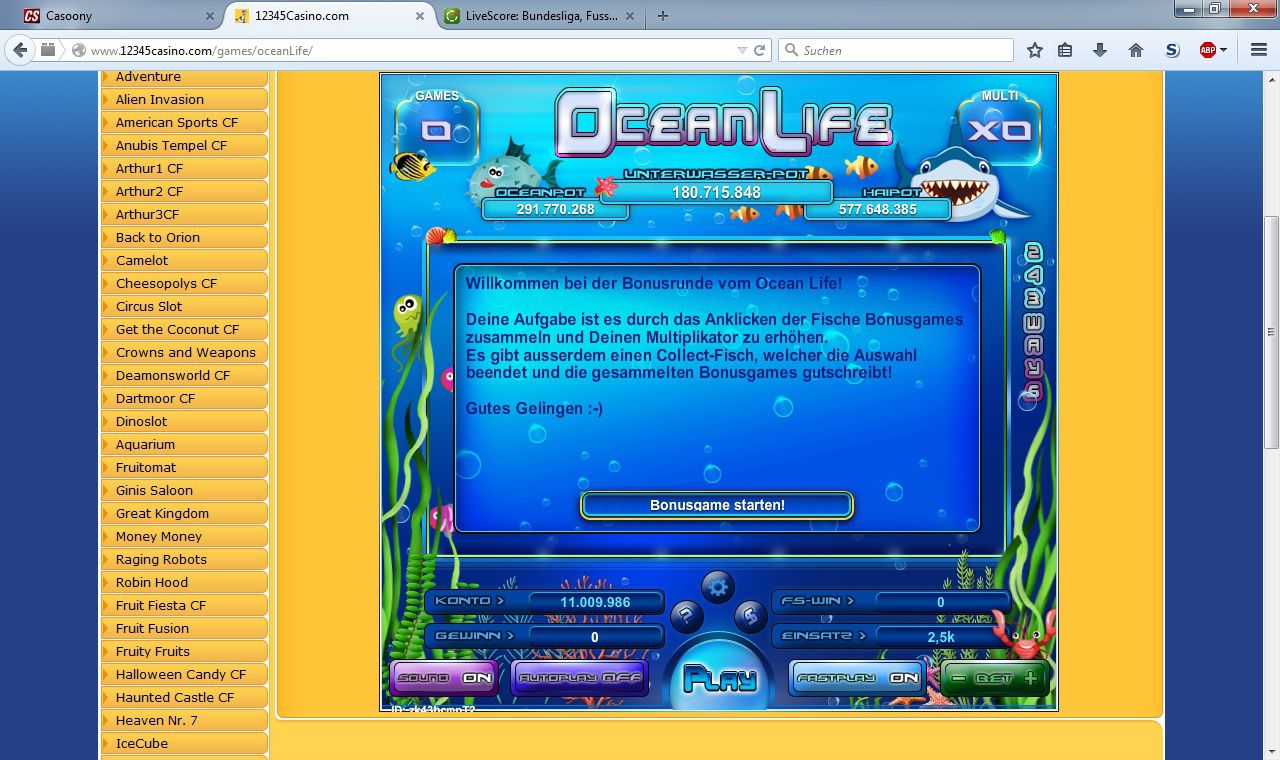The width and height of the screenshot is (1280, 760).
Task: Click the page vertical scrollbar thumb
Action: (1272, 332)
